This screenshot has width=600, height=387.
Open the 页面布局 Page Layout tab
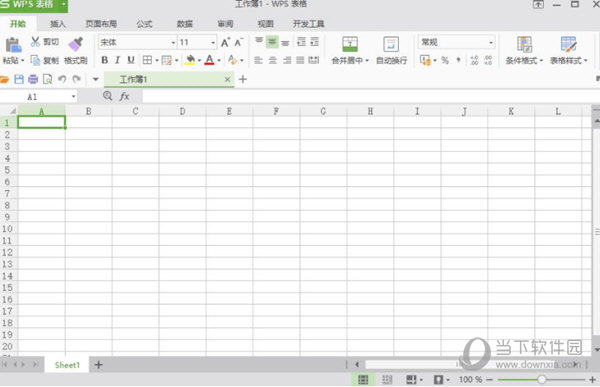coord(101,24)
